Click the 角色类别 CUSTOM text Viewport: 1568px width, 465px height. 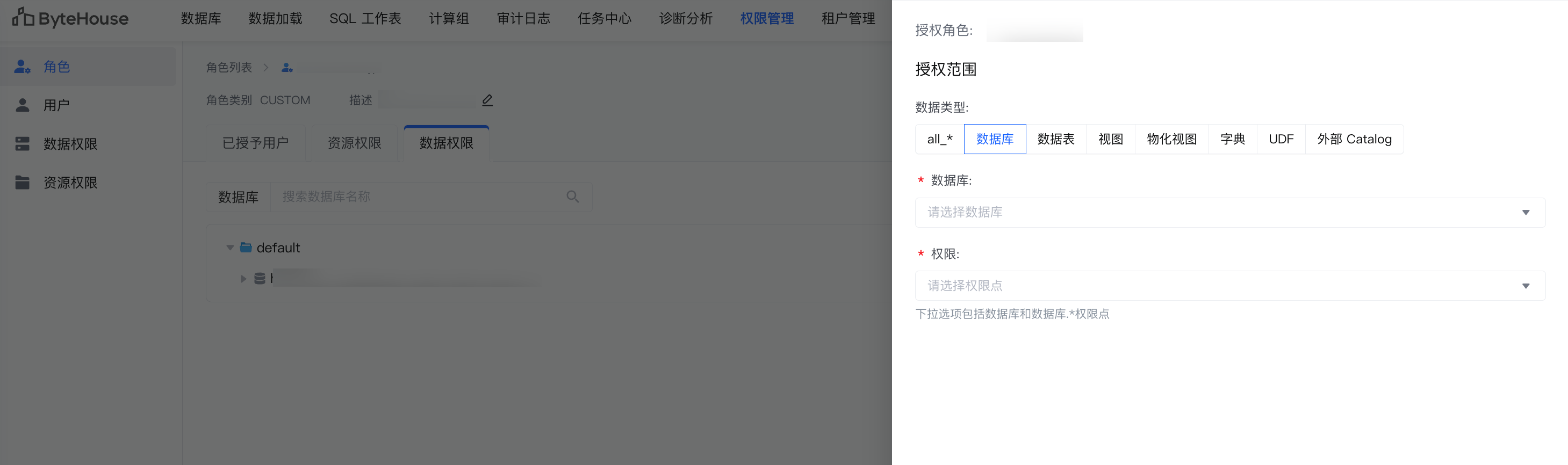pyautogui.click(x=258, y=100)
